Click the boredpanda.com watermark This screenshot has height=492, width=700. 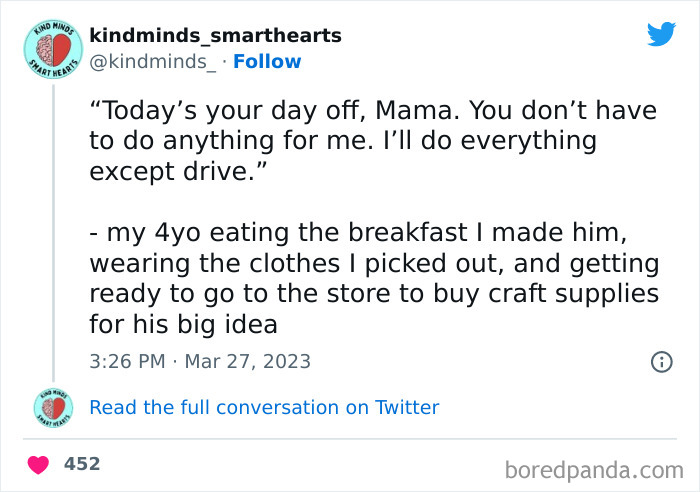(x=593, y=468)
